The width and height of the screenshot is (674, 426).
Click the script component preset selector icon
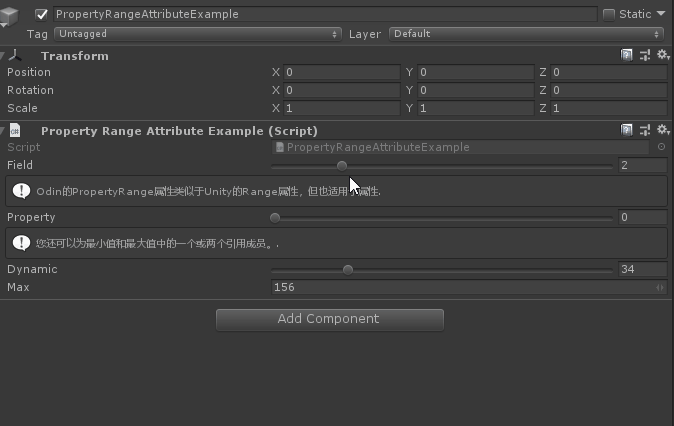(x=644, y=130)
